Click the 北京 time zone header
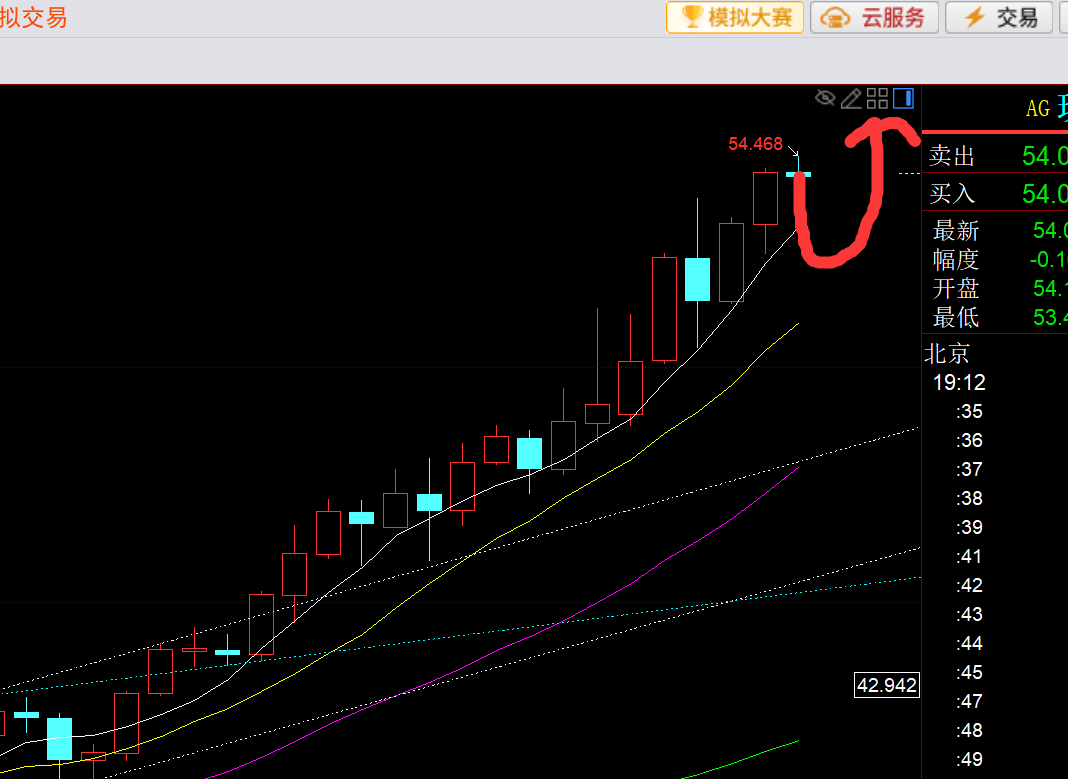The height and width of the screenshot is (779, 1068). [947, 353]
